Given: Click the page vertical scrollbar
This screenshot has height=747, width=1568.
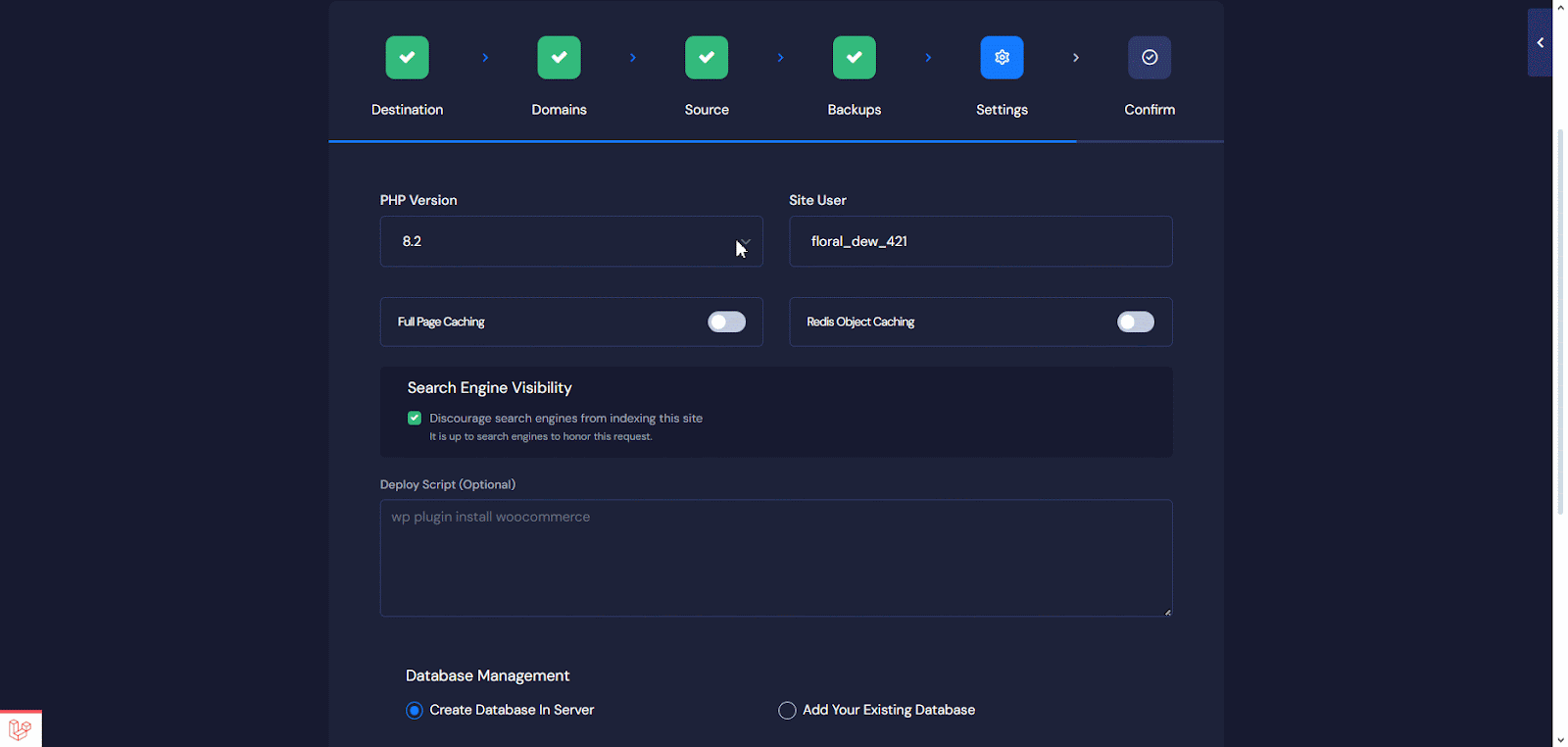Looking at the screenshot, I should (x=1560, y=324).
